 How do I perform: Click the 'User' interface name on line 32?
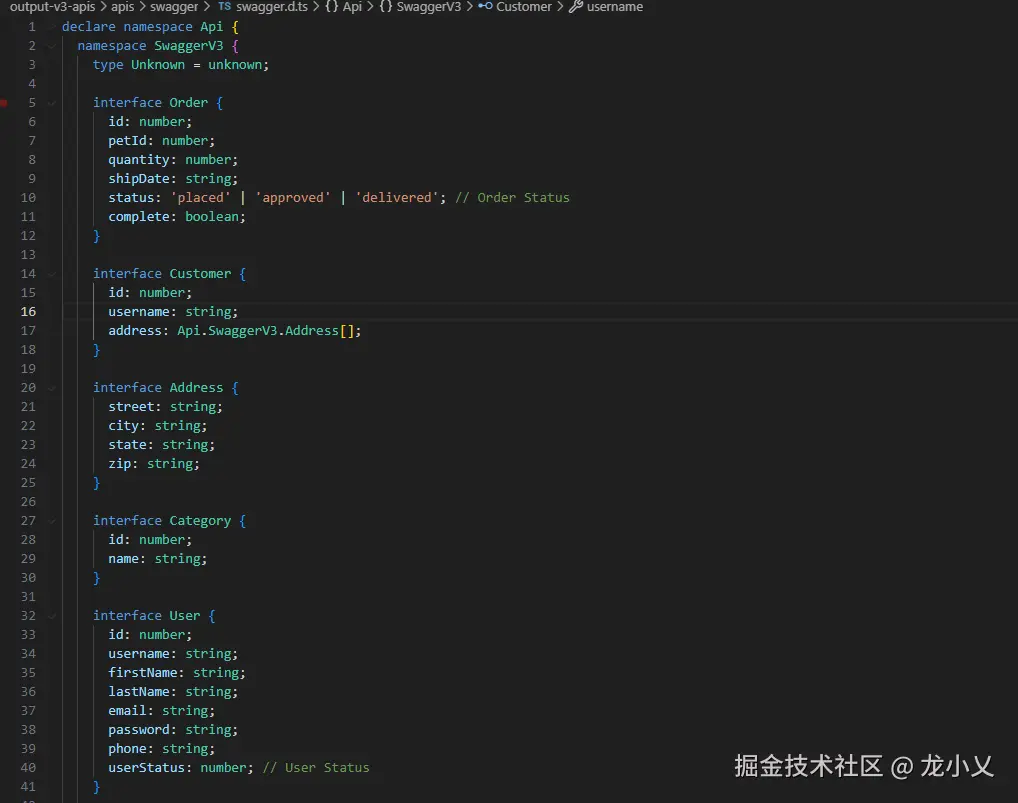coord(185,615)
